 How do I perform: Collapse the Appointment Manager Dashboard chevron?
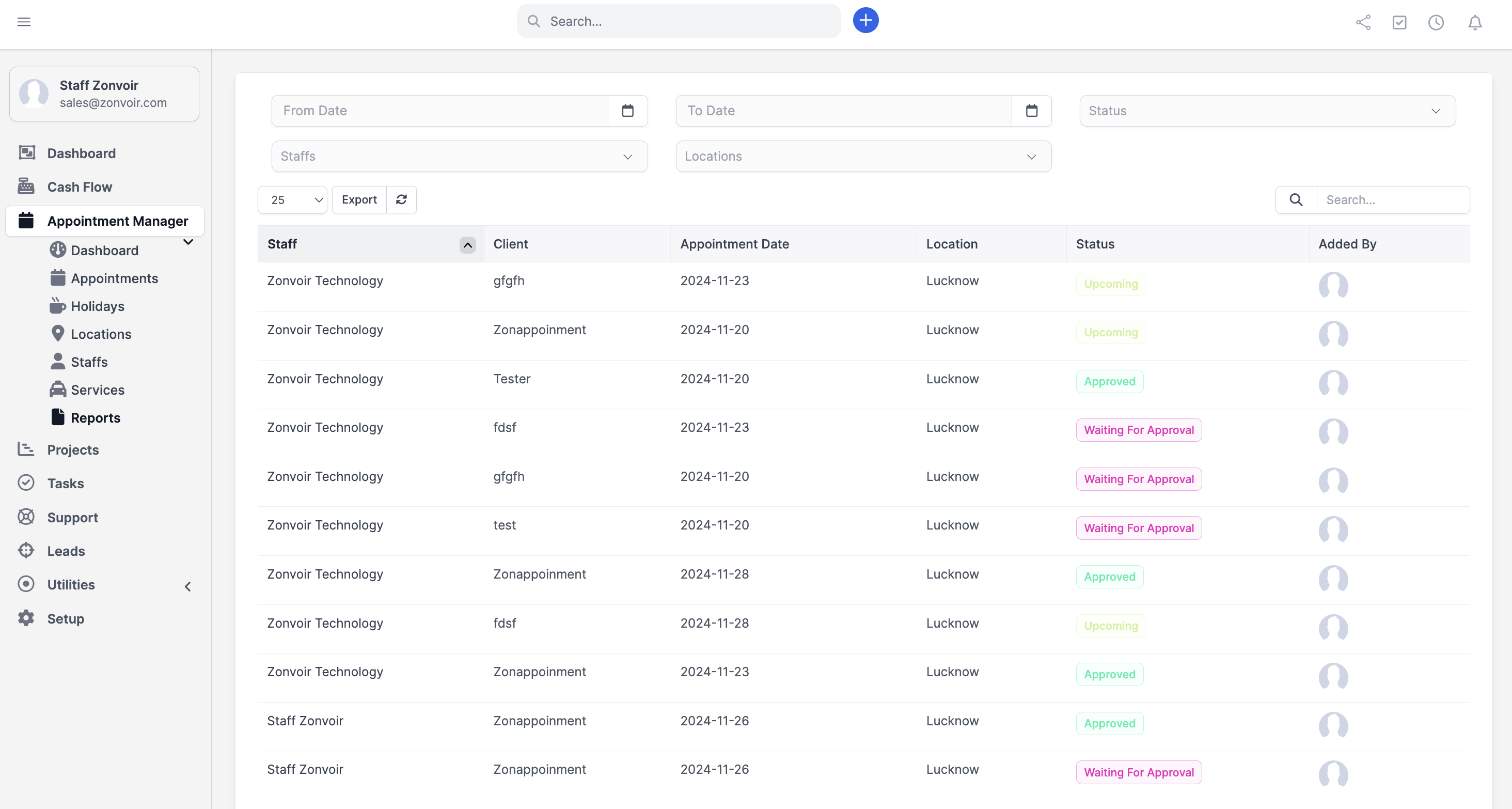188,242
